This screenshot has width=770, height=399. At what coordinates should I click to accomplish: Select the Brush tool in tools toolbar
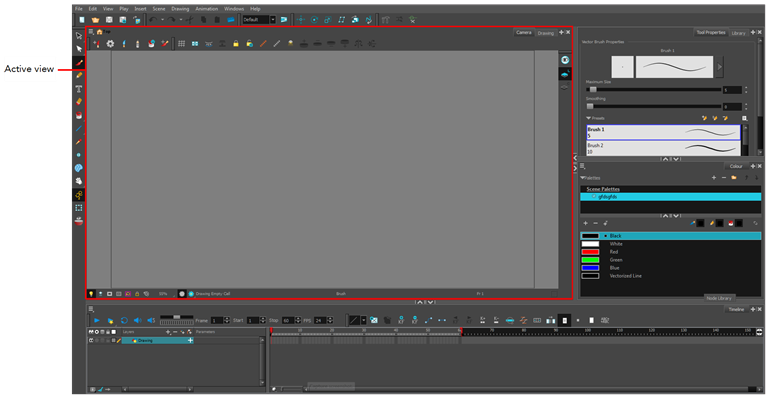79,62
